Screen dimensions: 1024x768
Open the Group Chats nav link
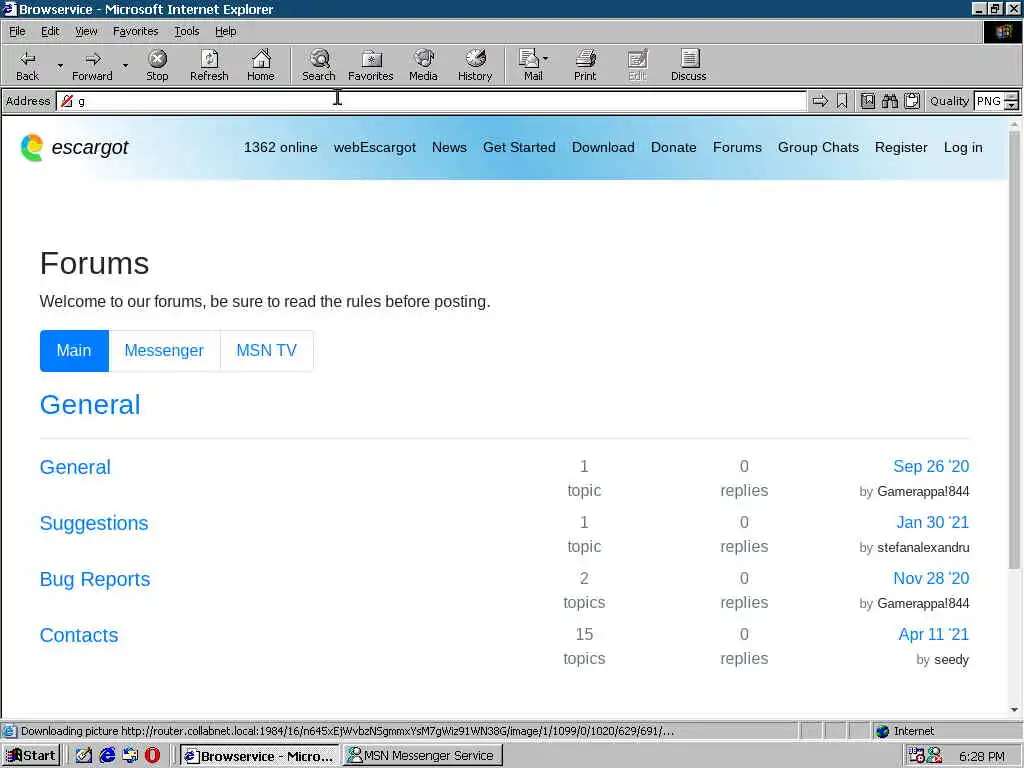point(818,148)
